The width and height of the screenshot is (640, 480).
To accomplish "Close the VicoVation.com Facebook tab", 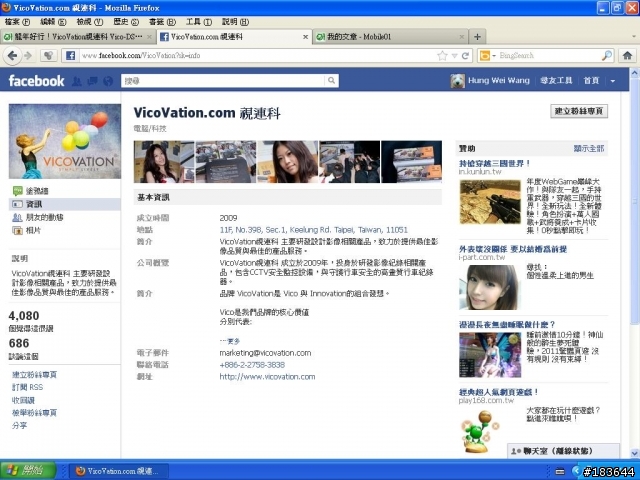I will 305,37.
